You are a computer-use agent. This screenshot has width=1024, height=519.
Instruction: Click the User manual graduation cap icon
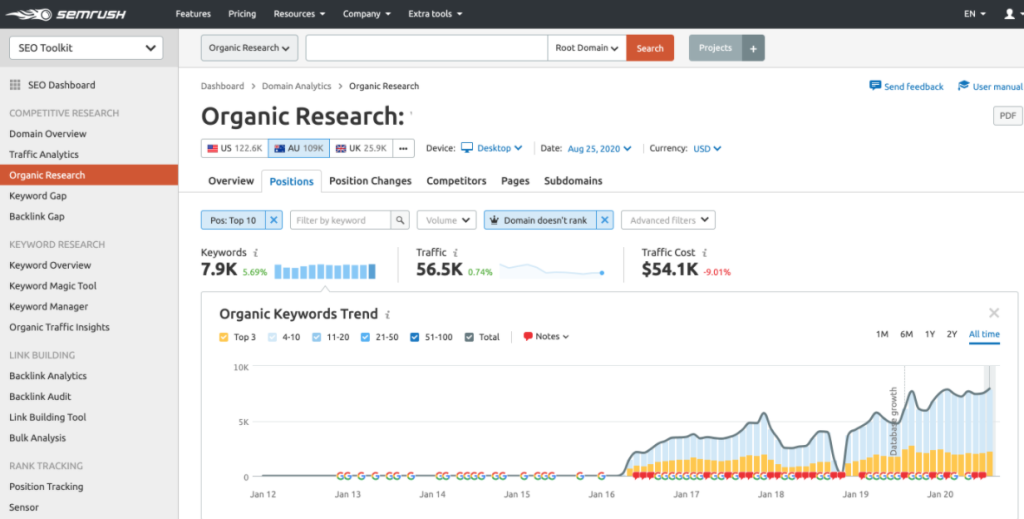point(963,86)
